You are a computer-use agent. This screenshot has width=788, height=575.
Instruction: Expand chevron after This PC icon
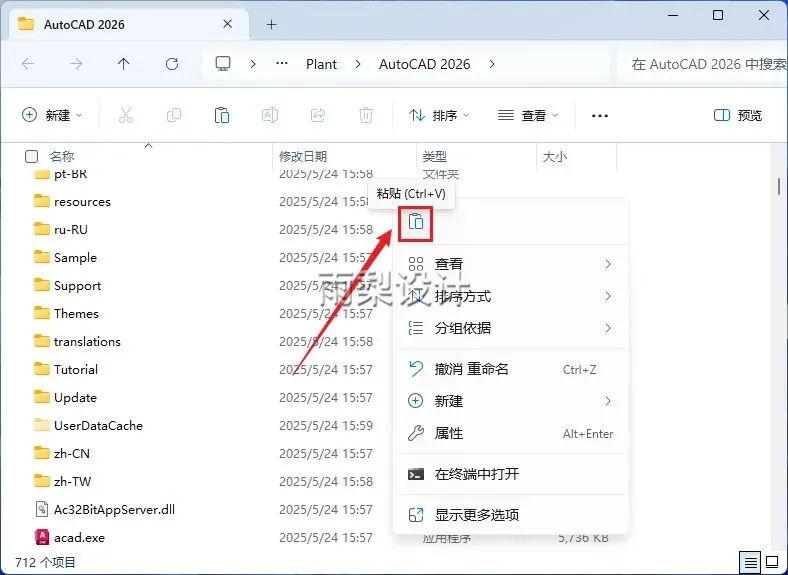[253, 64]
